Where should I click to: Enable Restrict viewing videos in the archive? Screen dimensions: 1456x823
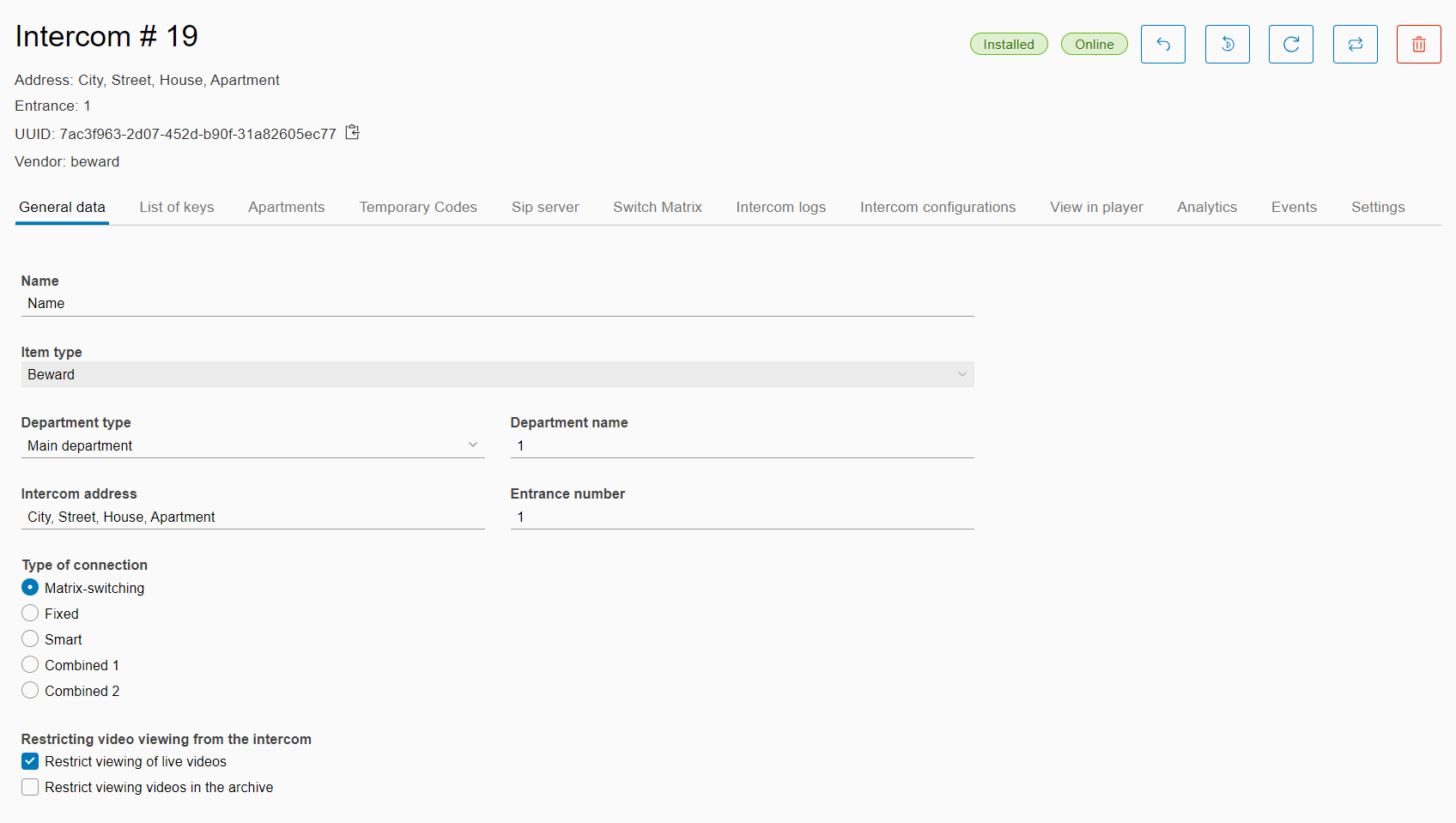pyautogui.click(x=30, y=787)
